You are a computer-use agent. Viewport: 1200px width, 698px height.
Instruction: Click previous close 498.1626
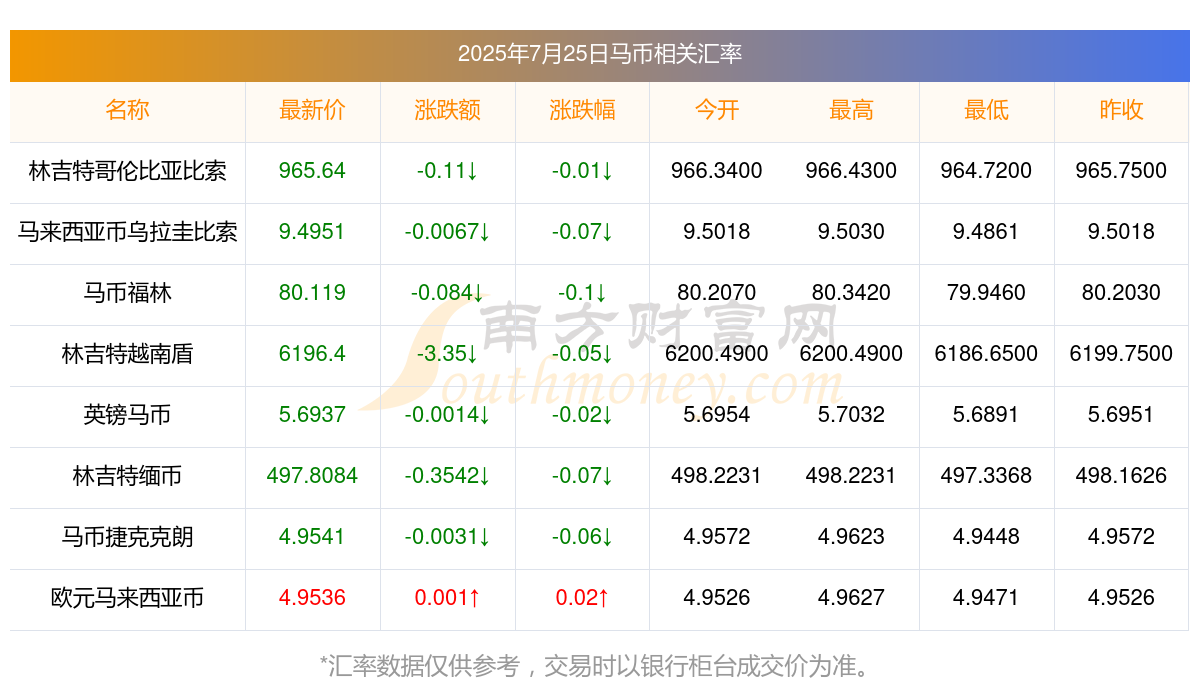(x=1121, y=476)
